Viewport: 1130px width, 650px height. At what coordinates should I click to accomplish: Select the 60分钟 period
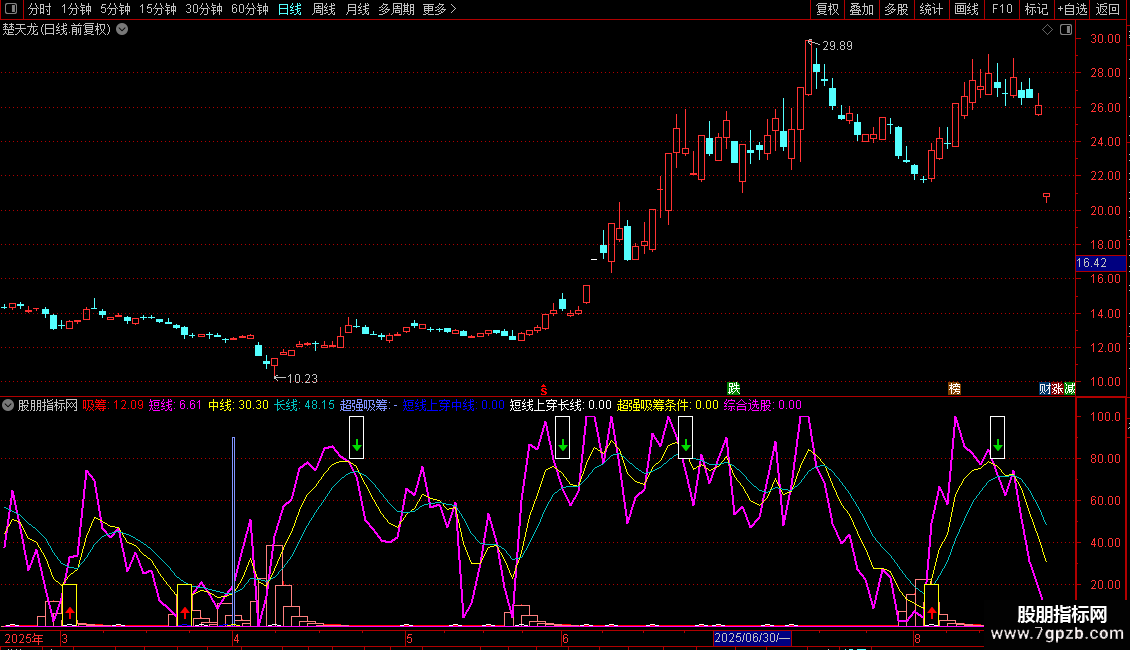click(x=250, y=9)
